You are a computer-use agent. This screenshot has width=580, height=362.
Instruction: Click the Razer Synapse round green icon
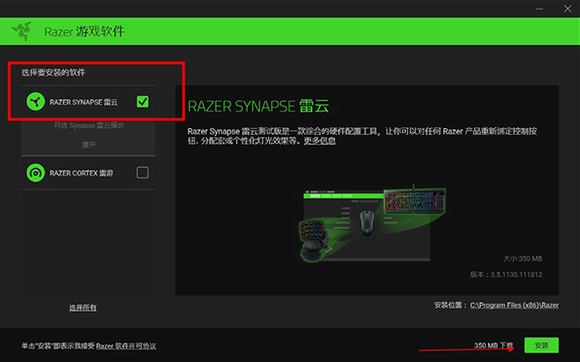coord(36,102)
